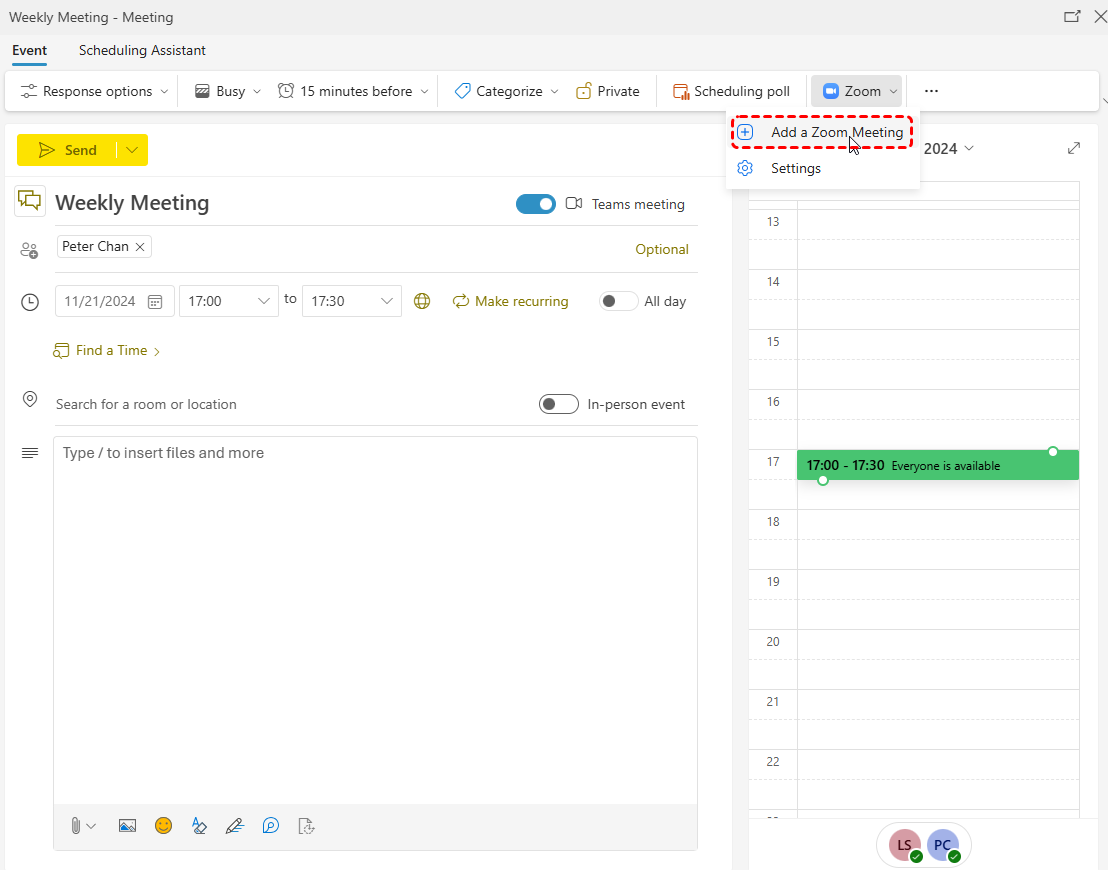This screenshot has height=870, width=1108.
Task: Click the Weekly Meeting title field
Action: coord(283,203)
